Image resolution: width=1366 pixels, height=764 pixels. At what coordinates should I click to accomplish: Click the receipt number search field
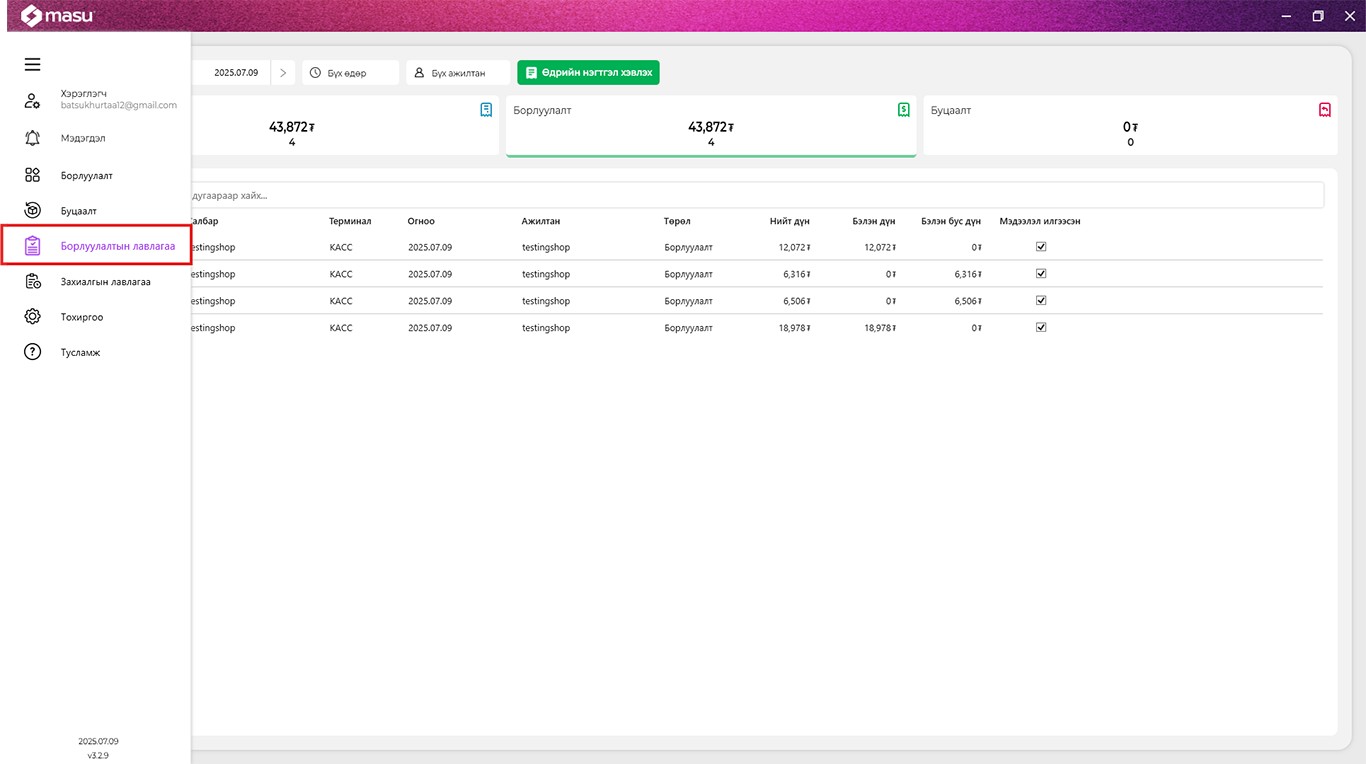click(x=750, y=195)
